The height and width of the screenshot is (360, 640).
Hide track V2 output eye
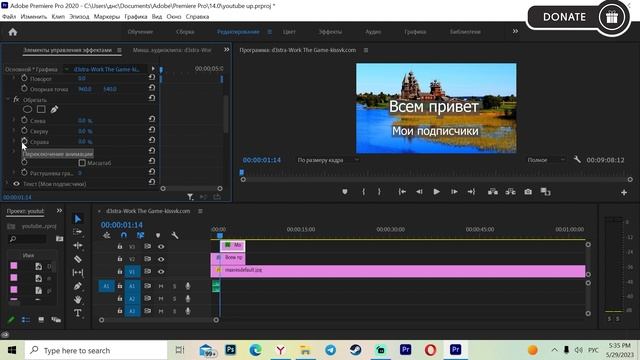(161, 259)
